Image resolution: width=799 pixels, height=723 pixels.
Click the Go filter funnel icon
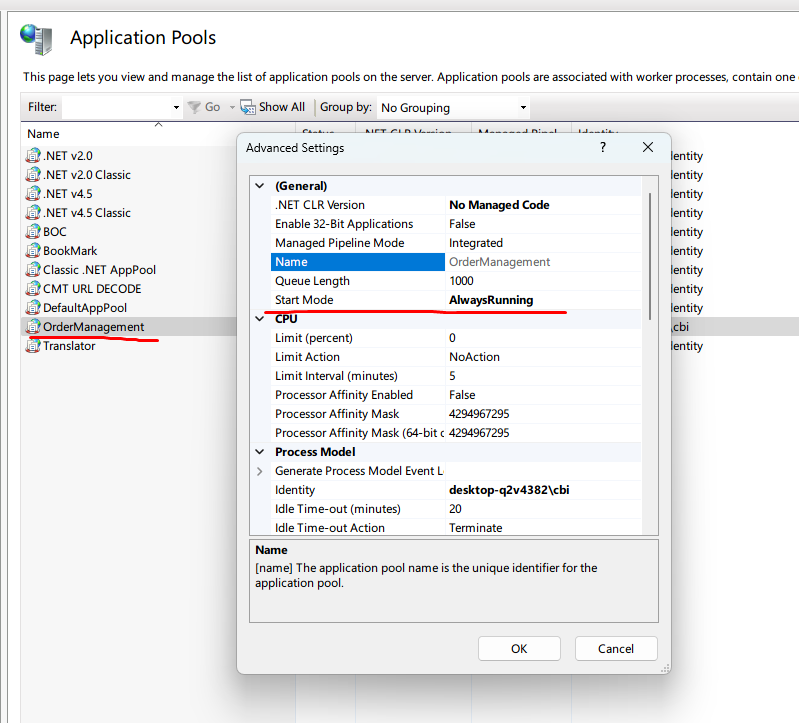click(x=194, y=107)
